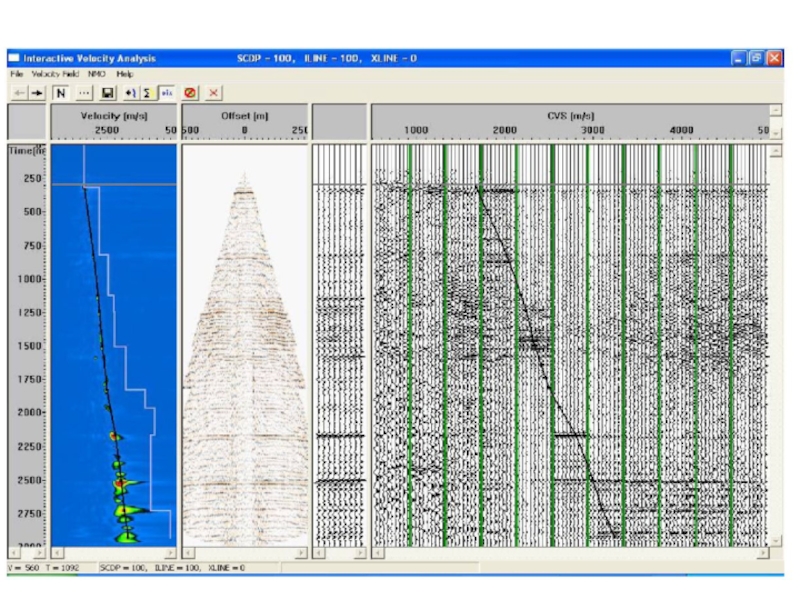Toggle the N (NMO) toolbar button
Image resolution: width=800 pixels, height=600 pixels.
(x=61, y=92)
